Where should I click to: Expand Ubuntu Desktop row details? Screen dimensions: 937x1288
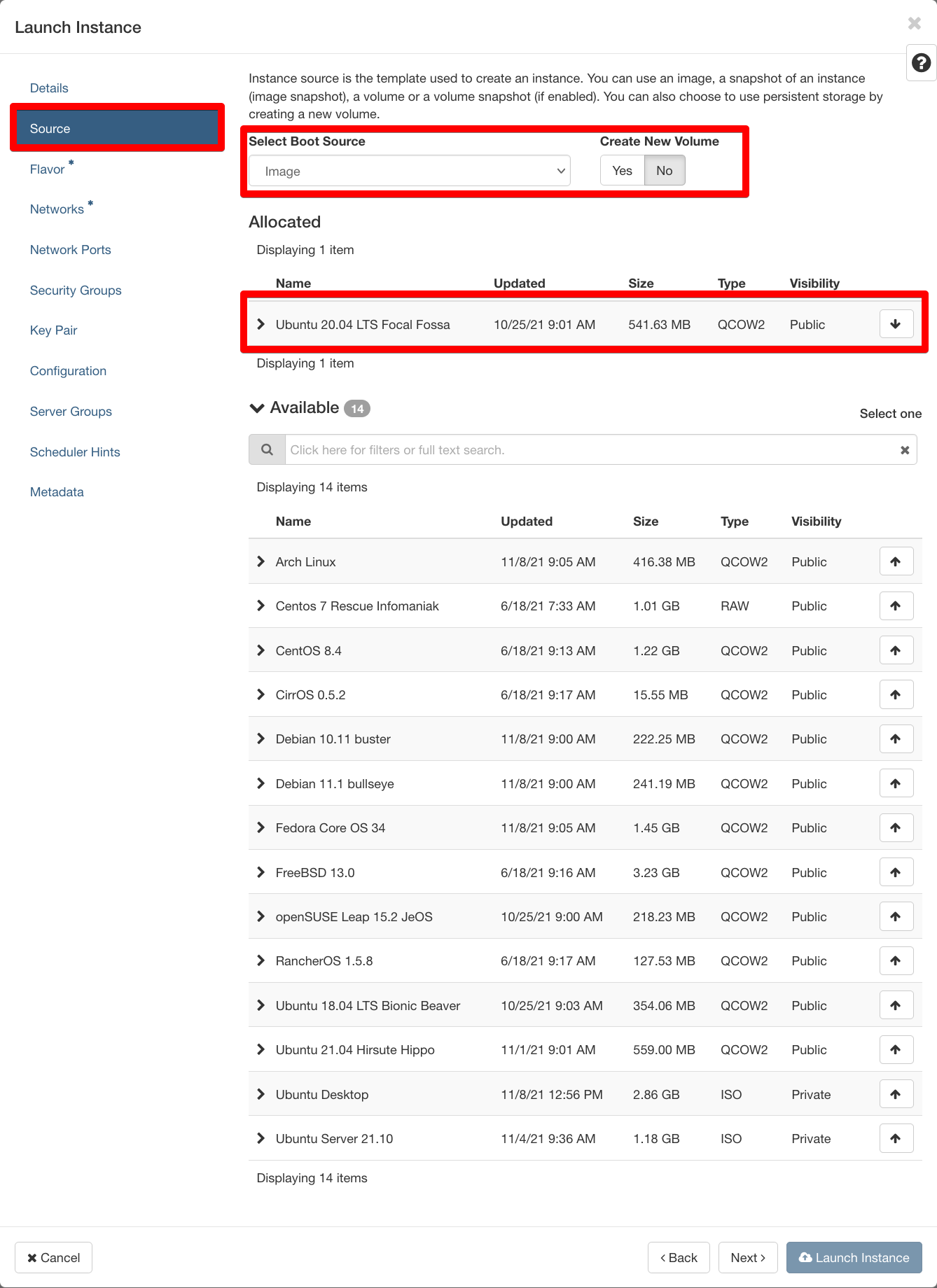(x=261, y=1094)
